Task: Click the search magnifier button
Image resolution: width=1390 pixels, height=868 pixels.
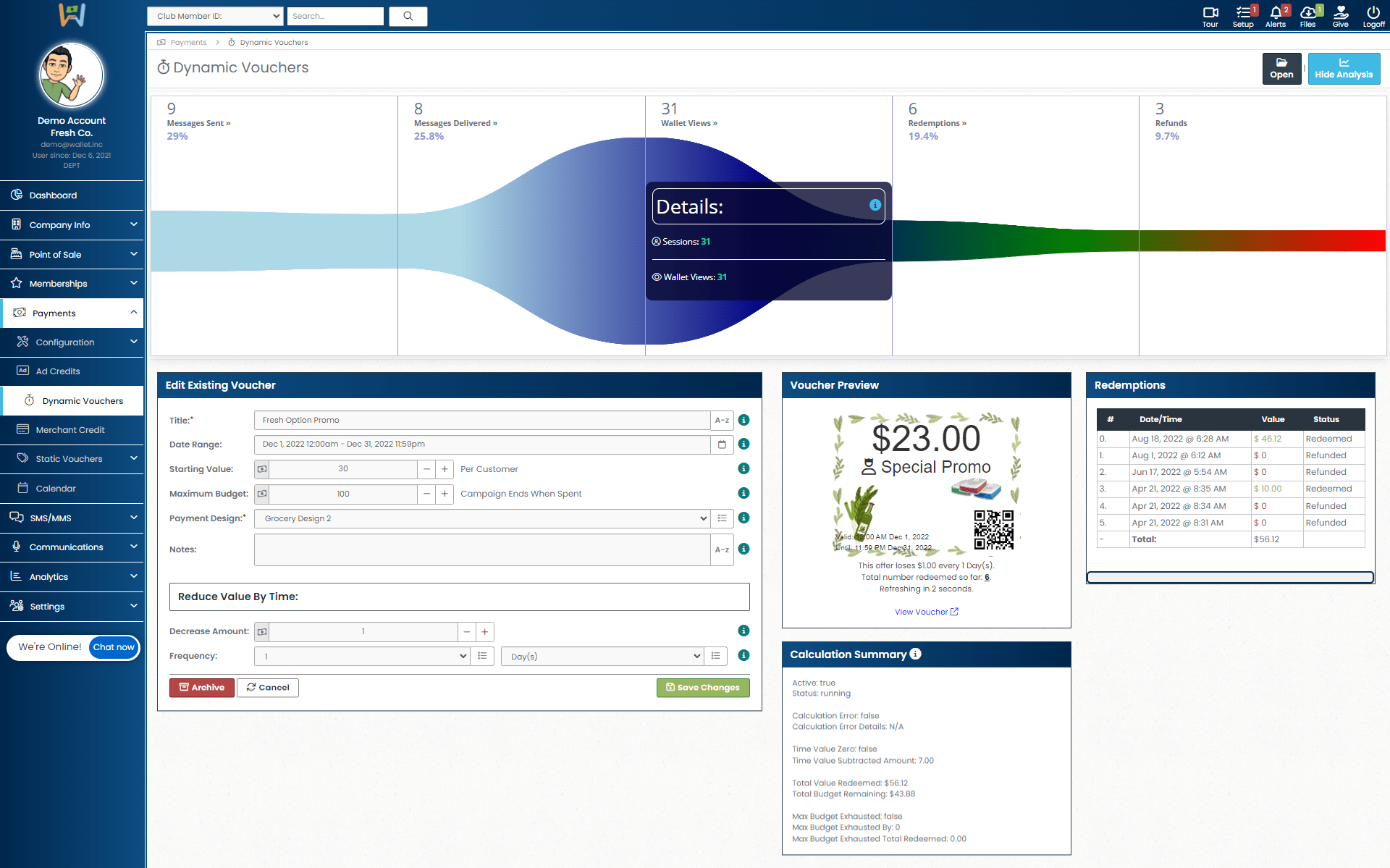Action: point(408,16)
